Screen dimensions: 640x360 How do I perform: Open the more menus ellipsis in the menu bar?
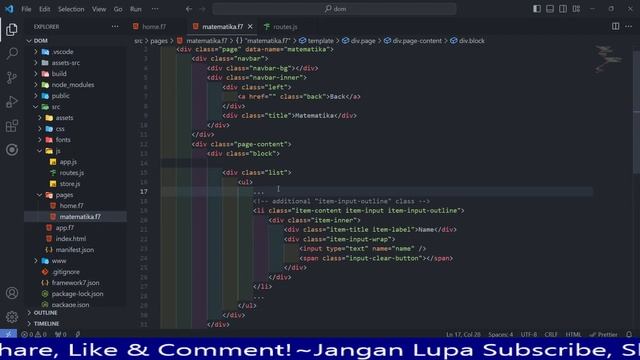tap(155, 9)
